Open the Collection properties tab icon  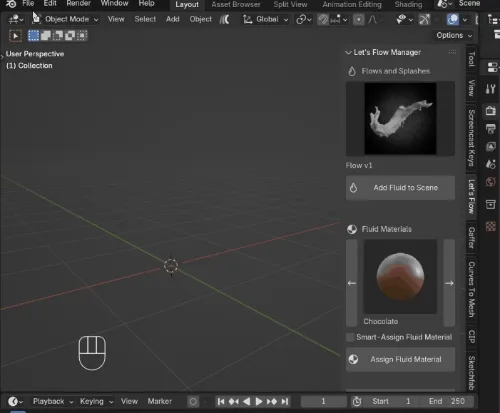(x=490, y=204)
